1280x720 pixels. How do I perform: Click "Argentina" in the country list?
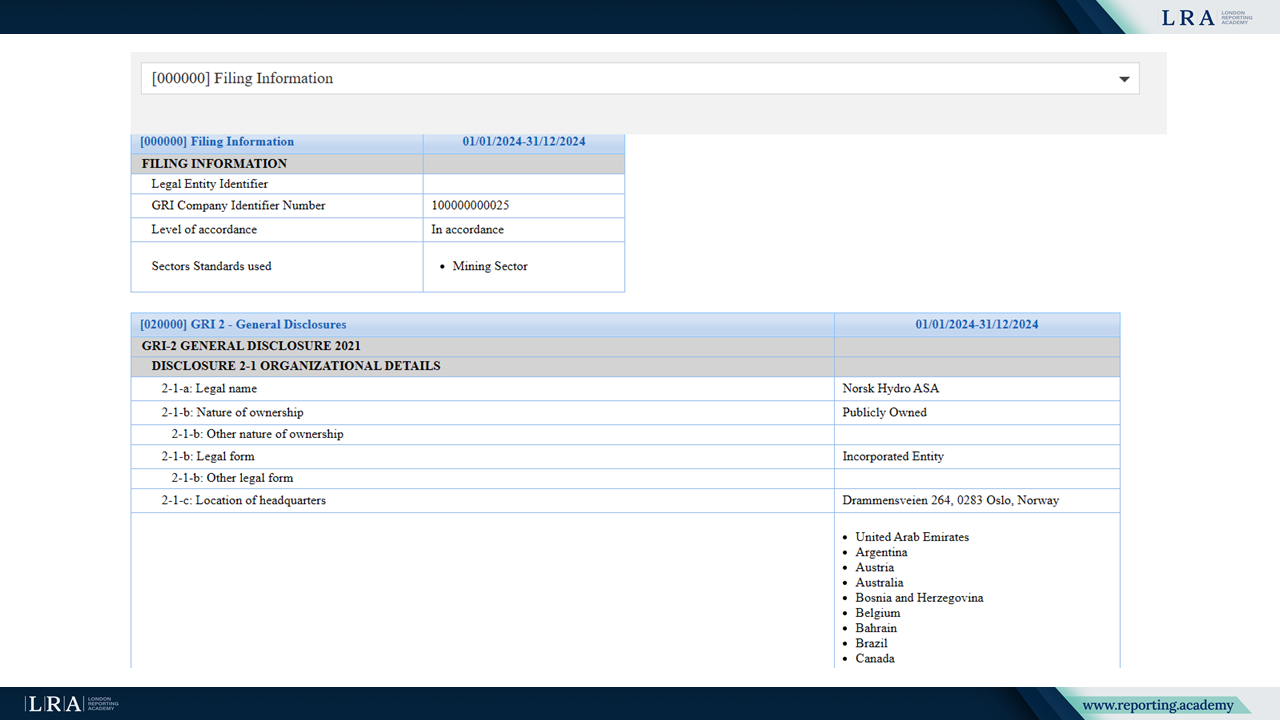coord(881,553)
